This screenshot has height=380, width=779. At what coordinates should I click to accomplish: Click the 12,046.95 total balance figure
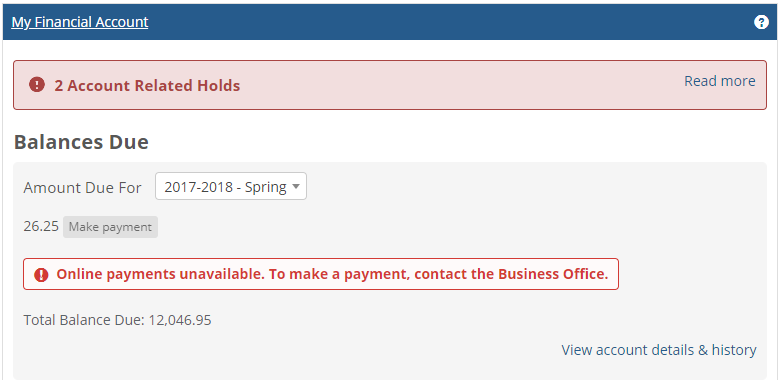point(180,320)
